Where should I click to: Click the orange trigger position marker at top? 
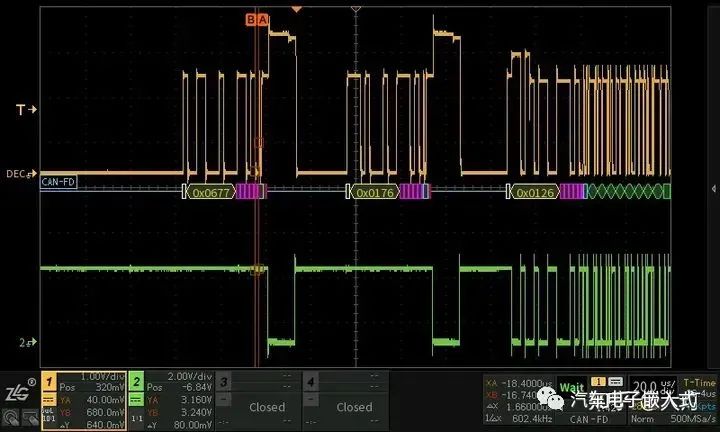[x=297, y=9]
